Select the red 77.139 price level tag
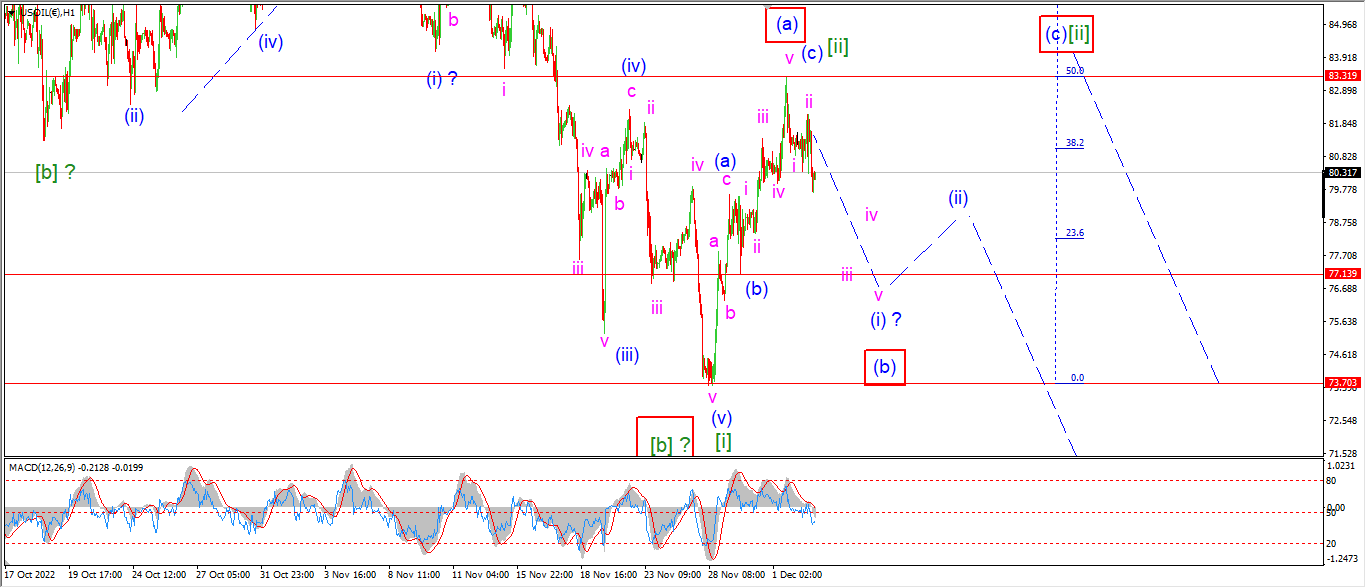This screenshot has width=1366, height=588. tap(1341, 273)
